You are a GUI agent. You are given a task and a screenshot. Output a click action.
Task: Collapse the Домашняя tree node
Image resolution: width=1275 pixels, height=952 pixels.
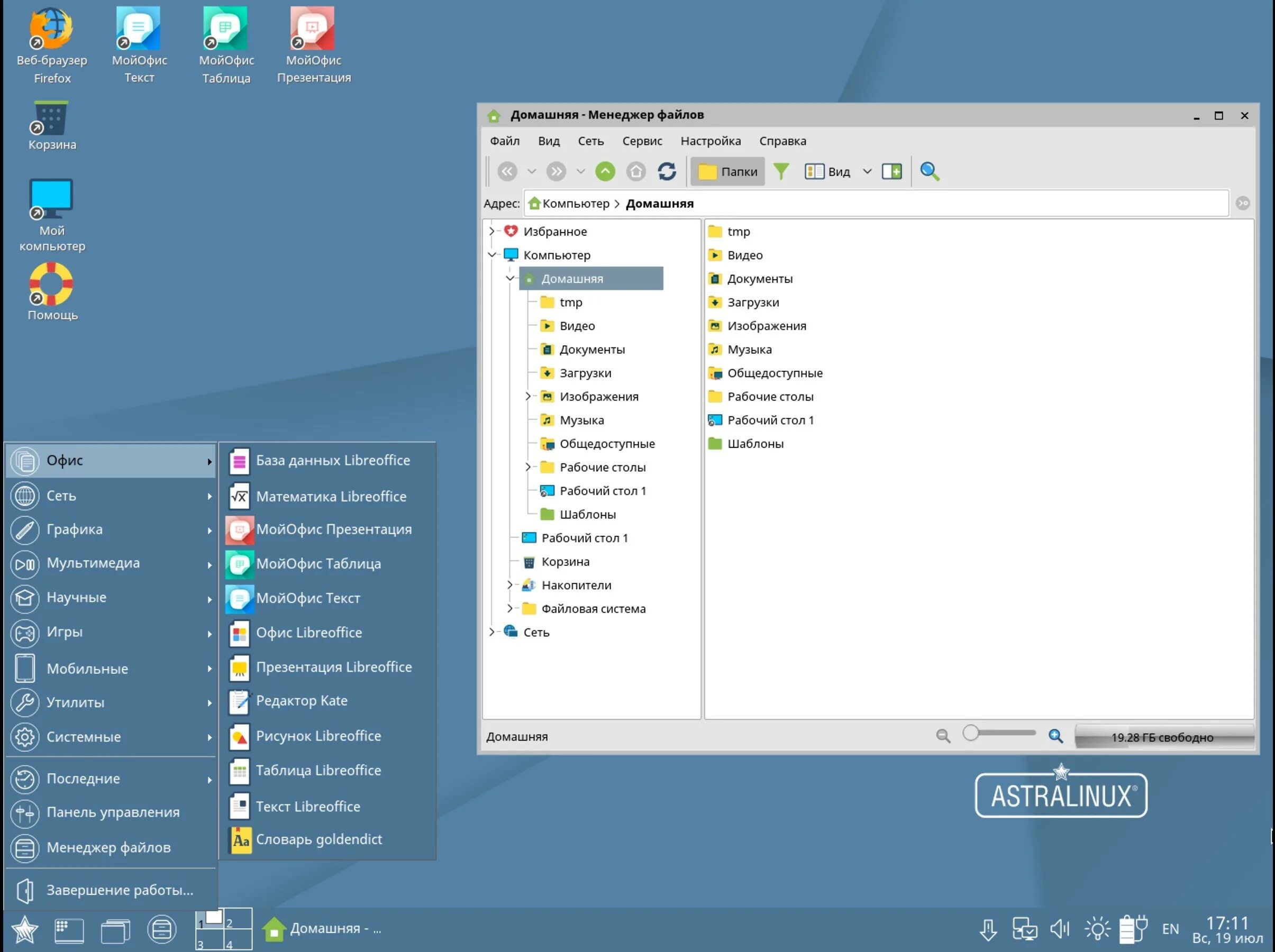pyautogui.click(x=509, y=278)
